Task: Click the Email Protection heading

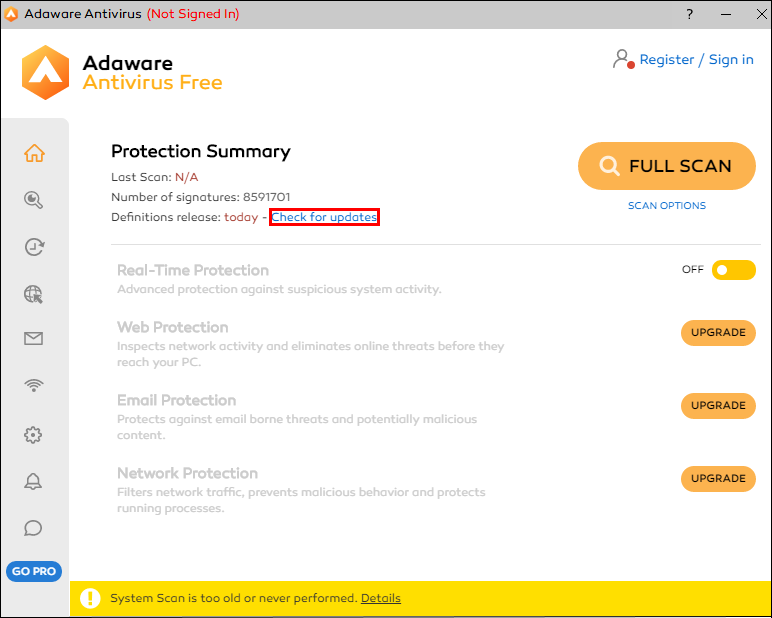Action: pos(177,400)
